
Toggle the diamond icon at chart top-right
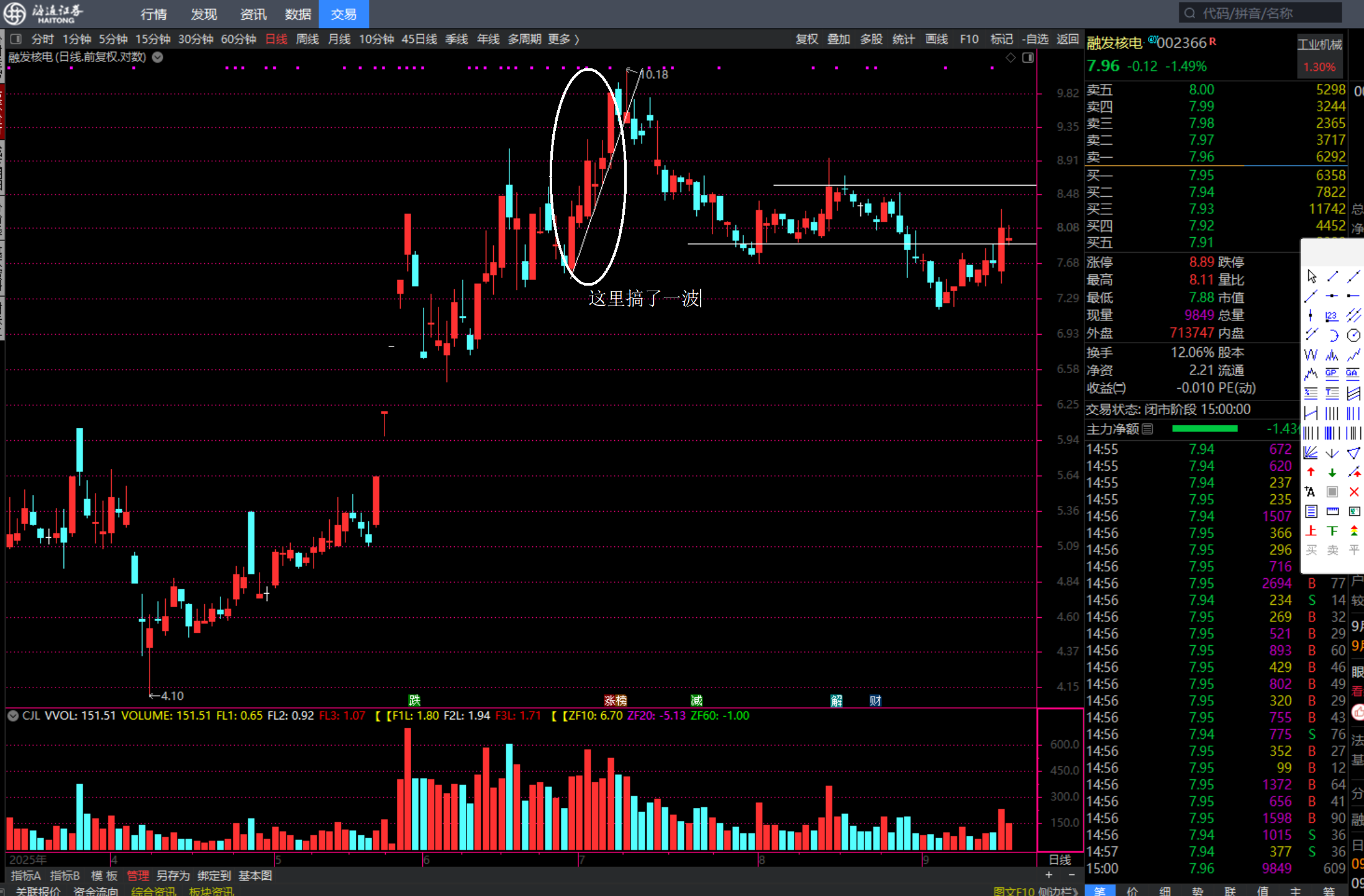pos(1011,58)
